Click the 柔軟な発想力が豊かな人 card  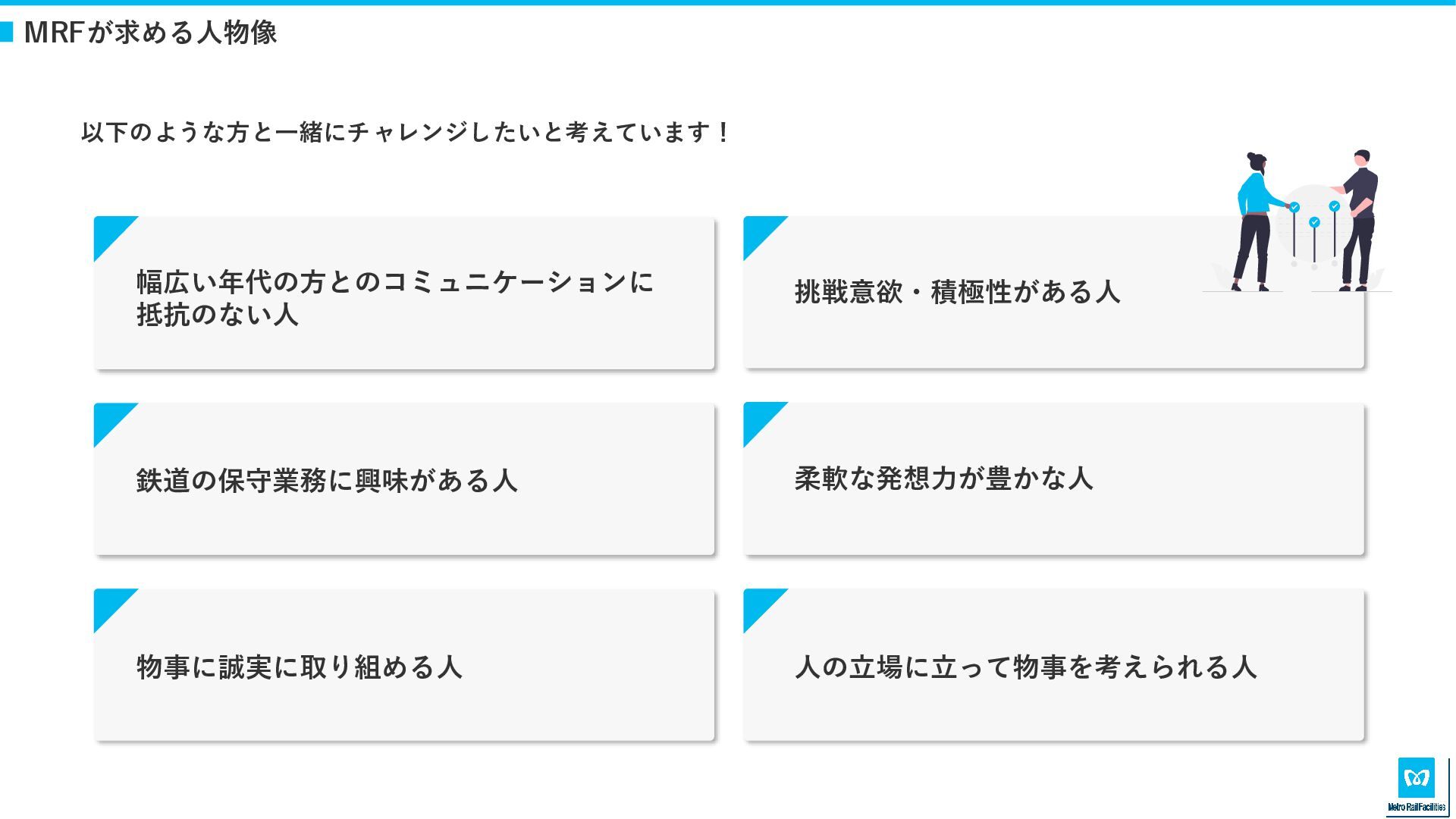1053,479
